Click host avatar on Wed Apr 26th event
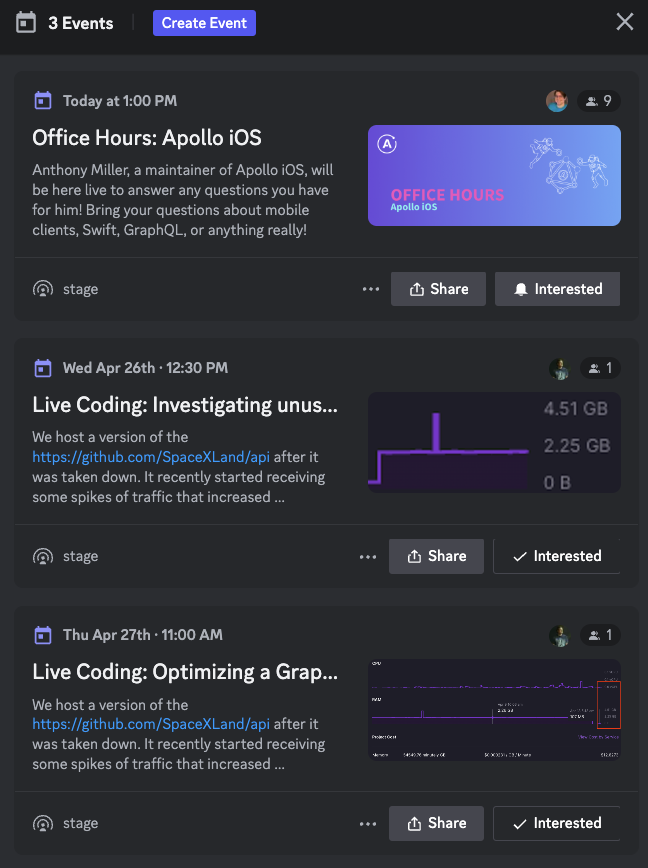 (559, 368)
